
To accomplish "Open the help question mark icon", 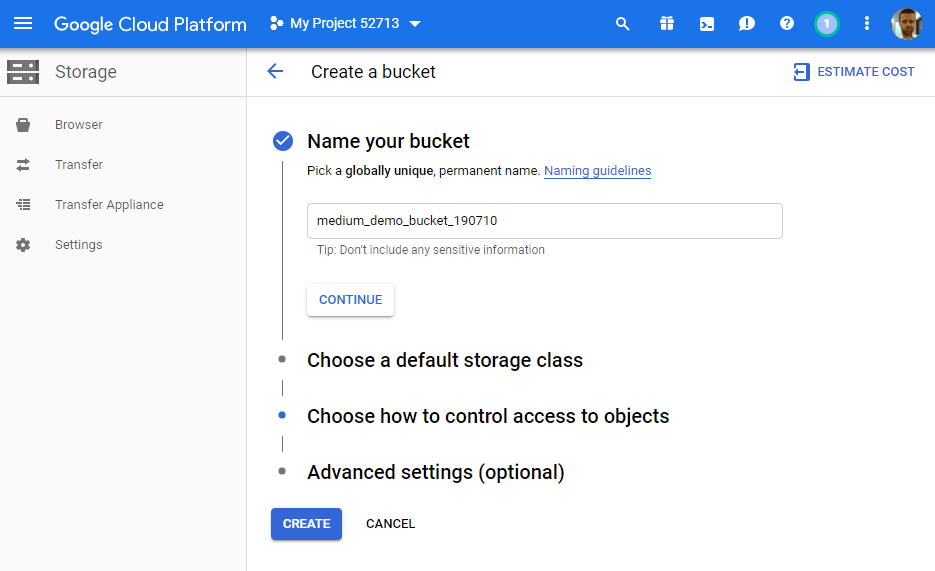I will pyautogui.click(x=787, y=23).
